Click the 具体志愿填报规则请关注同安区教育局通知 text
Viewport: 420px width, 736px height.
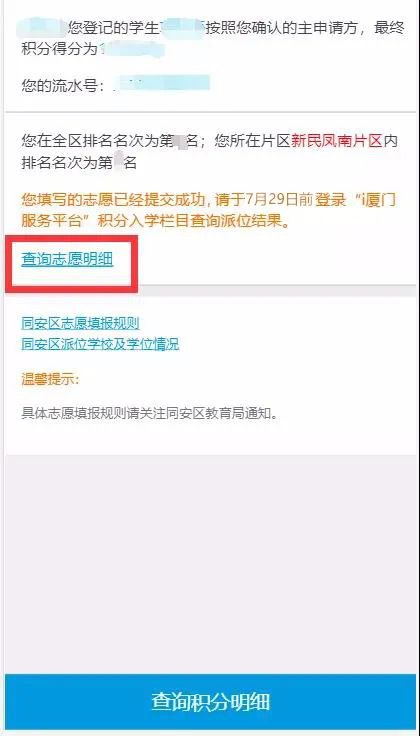click(x=150, y=414)
